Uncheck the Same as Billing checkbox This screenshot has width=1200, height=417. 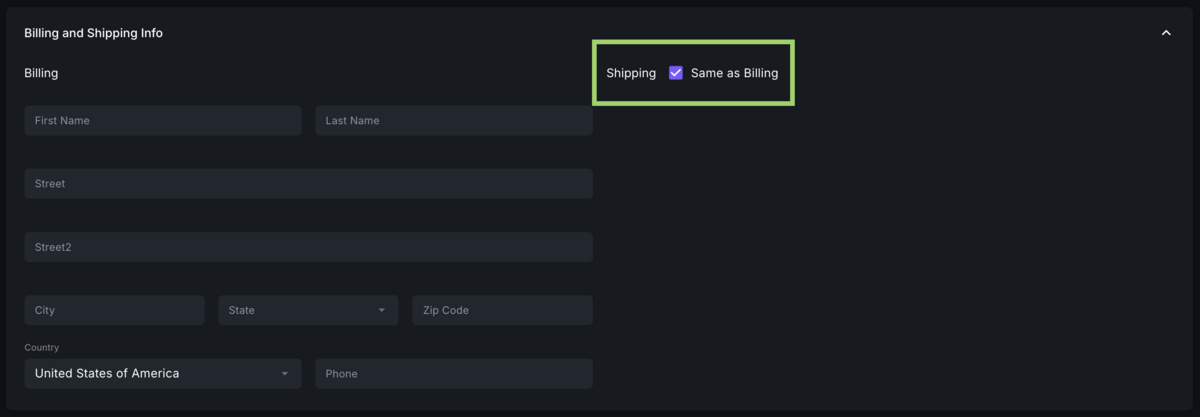point(676,73)
